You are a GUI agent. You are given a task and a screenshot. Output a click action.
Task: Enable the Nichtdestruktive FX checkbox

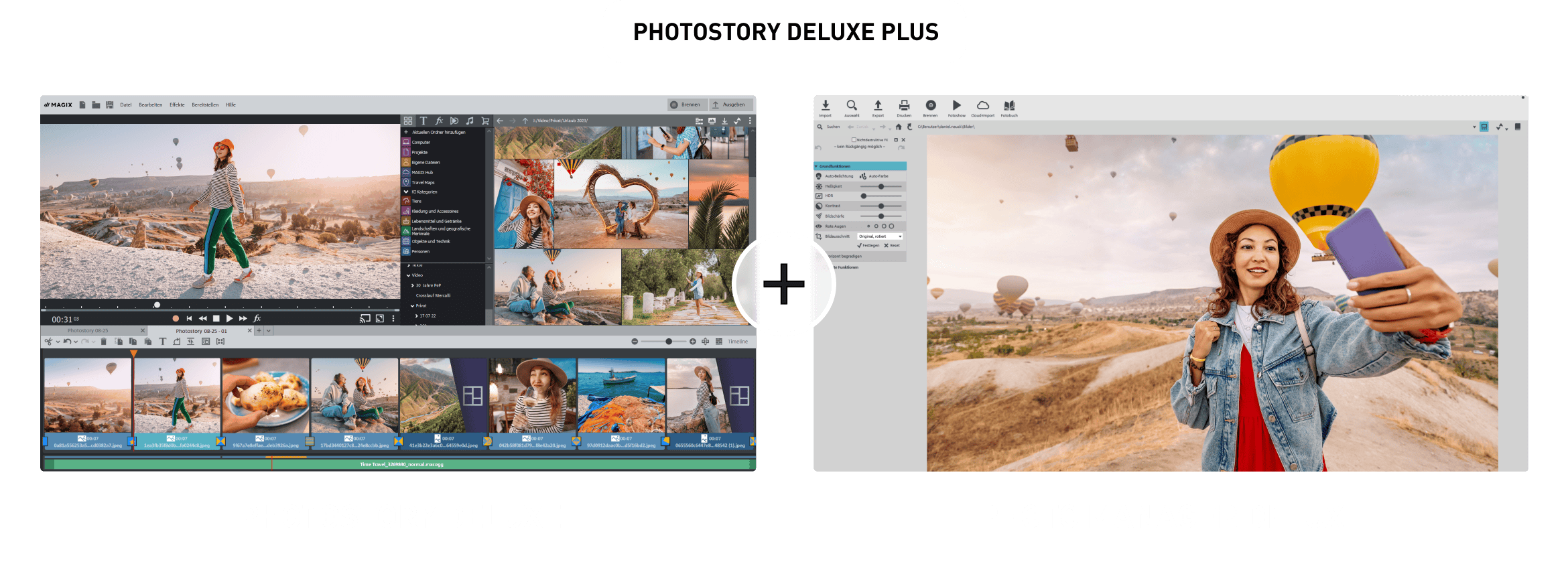point(854,140)
